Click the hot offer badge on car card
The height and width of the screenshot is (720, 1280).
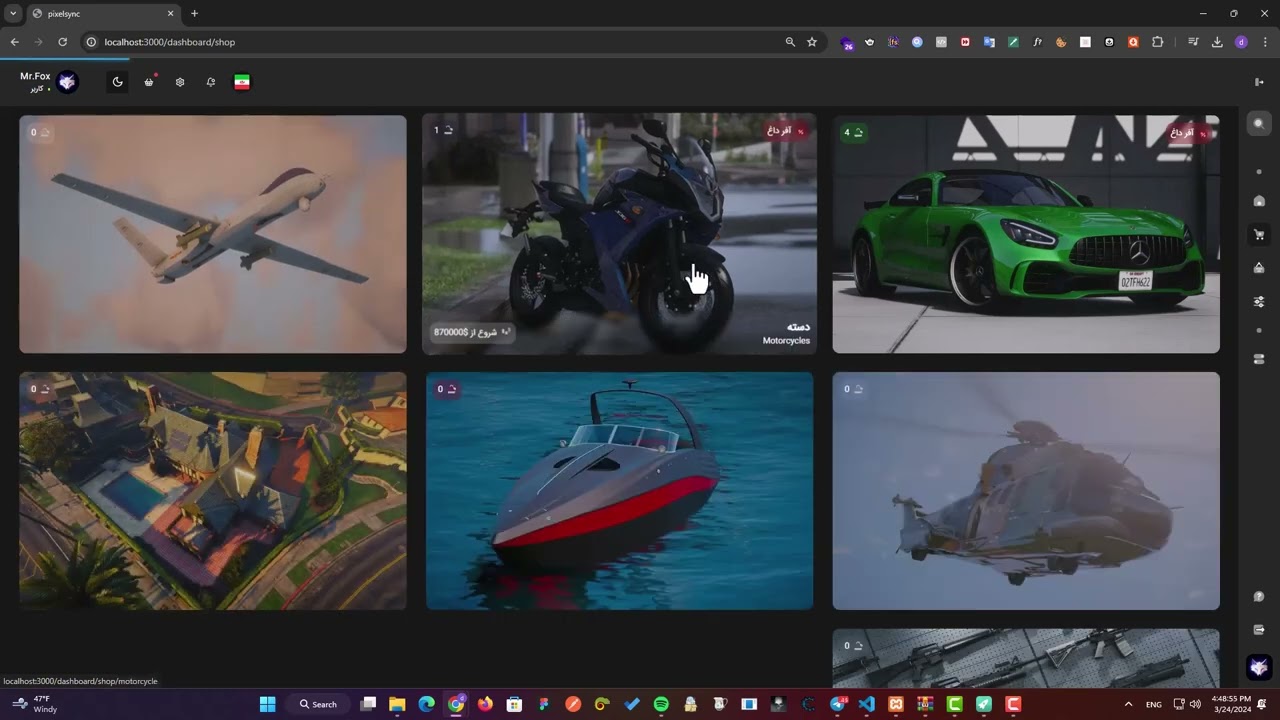(1190, 132)
